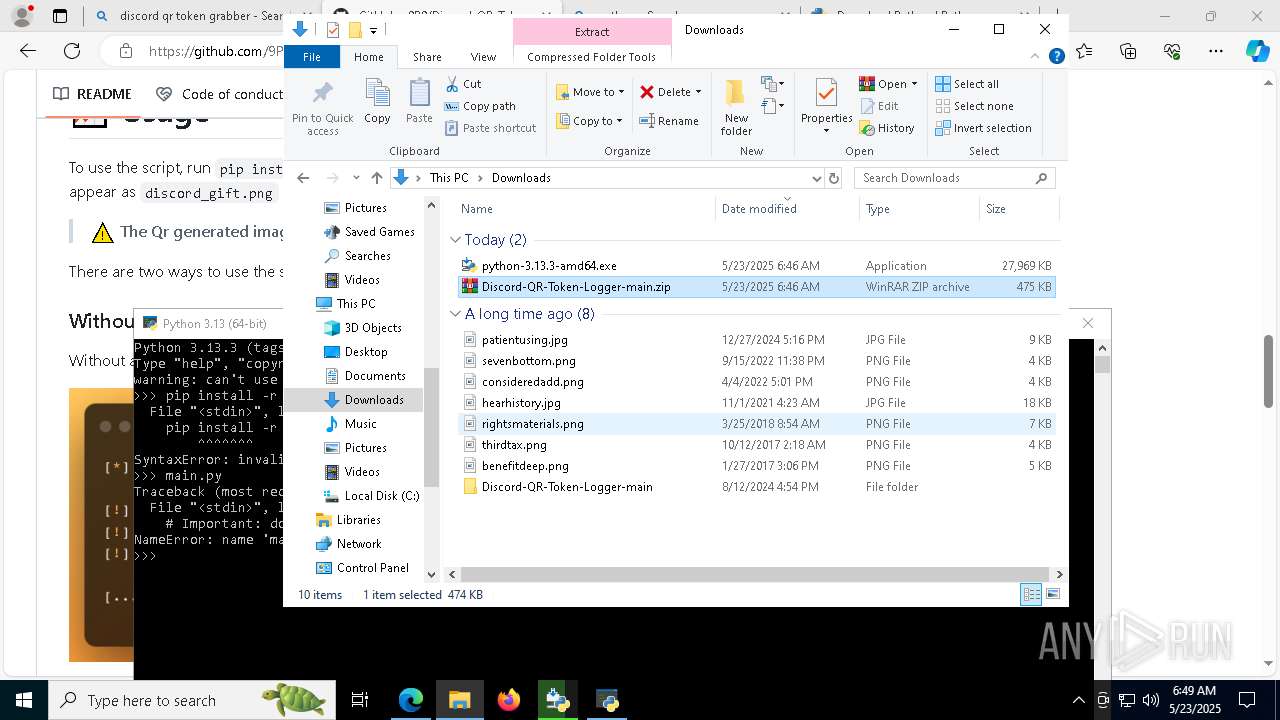The width and height of the screenshot is (1280, 720).
Task: Open Quick Access Toolbar customize dropdown
Action: 373,31
